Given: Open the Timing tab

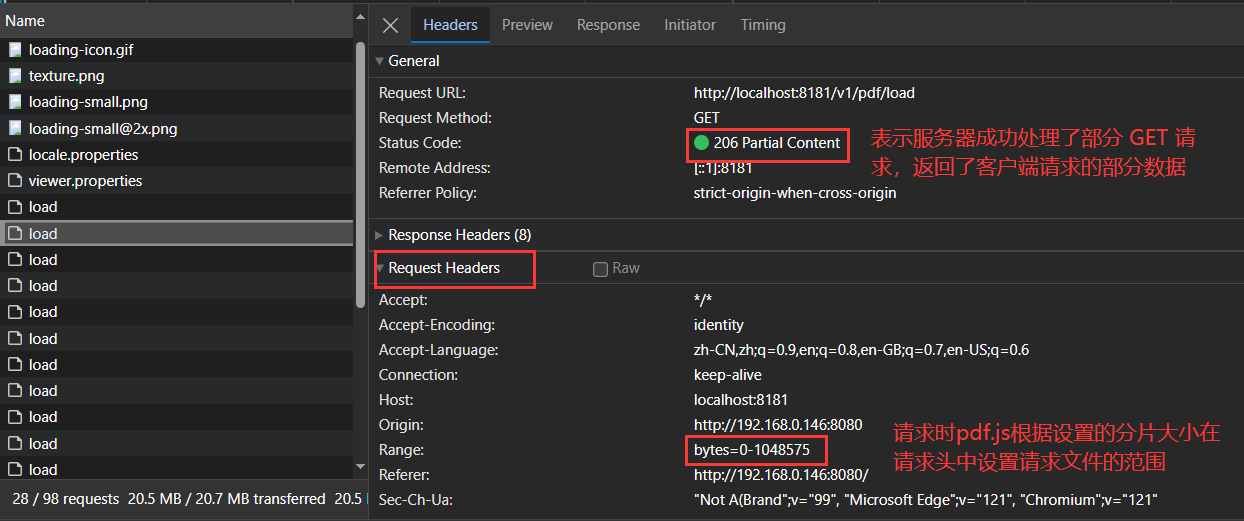Looking at the screenshot, I should [x=763, y=25].
